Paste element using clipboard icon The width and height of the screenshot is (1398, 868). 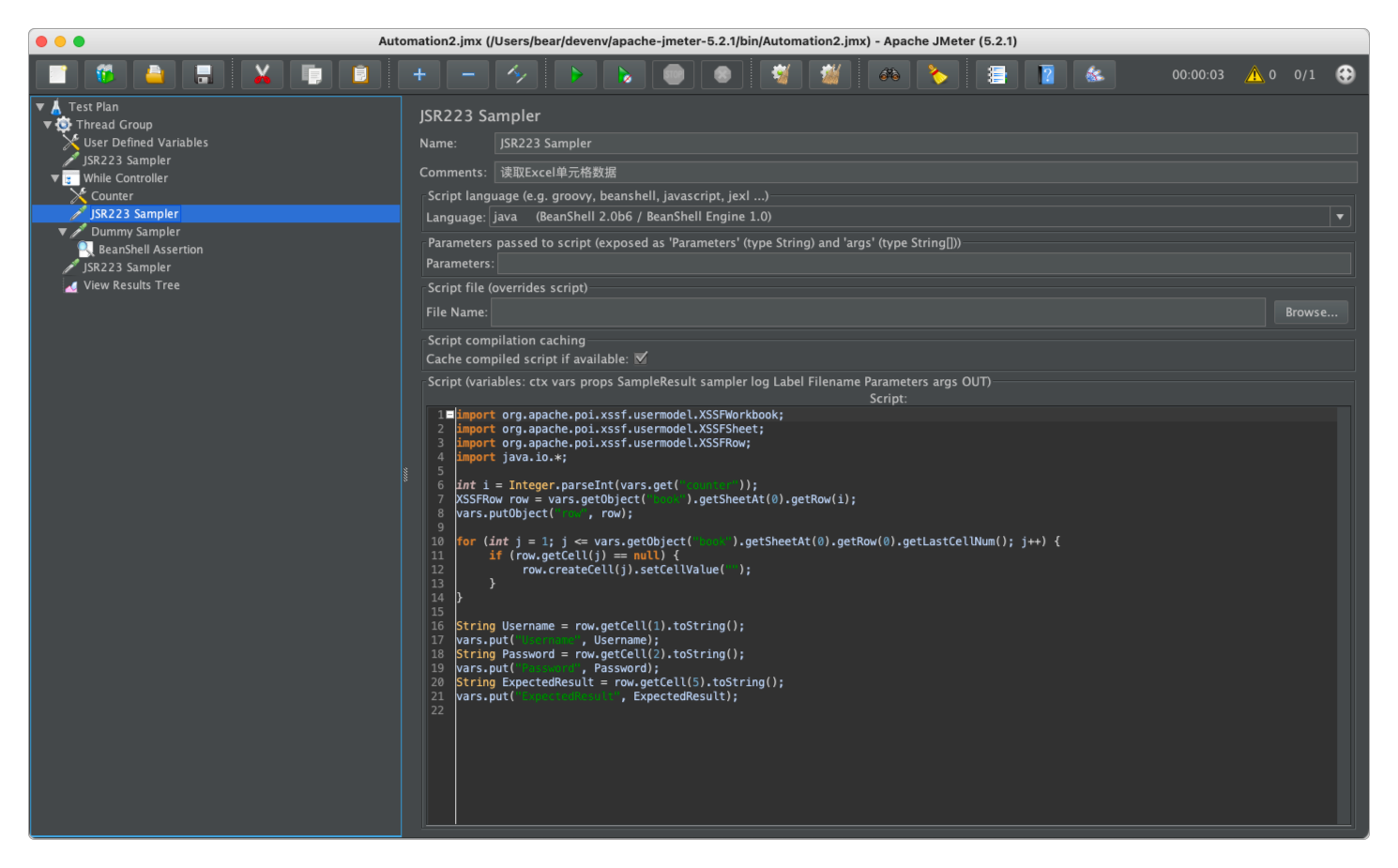pos(360,74)
